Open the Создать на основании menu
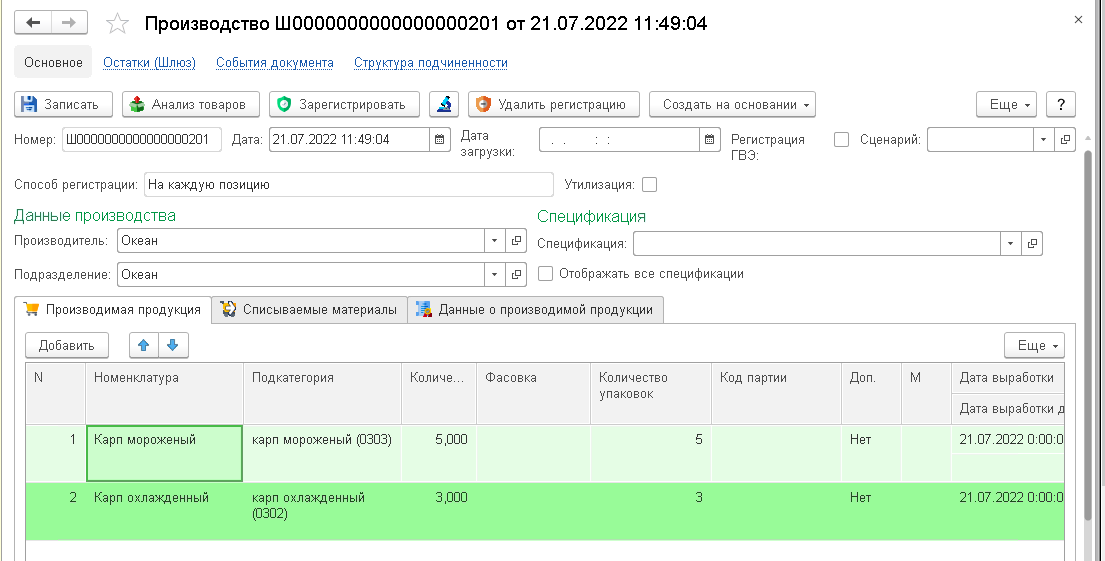Image resolution: width=1105 pixels, height=561 pixels. pyautogui.click(x=732, y=104)
